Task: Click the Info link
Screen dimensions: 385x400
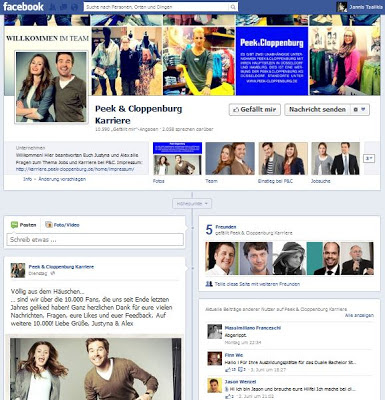Action: pyautogui.click(x=27, y=179)
